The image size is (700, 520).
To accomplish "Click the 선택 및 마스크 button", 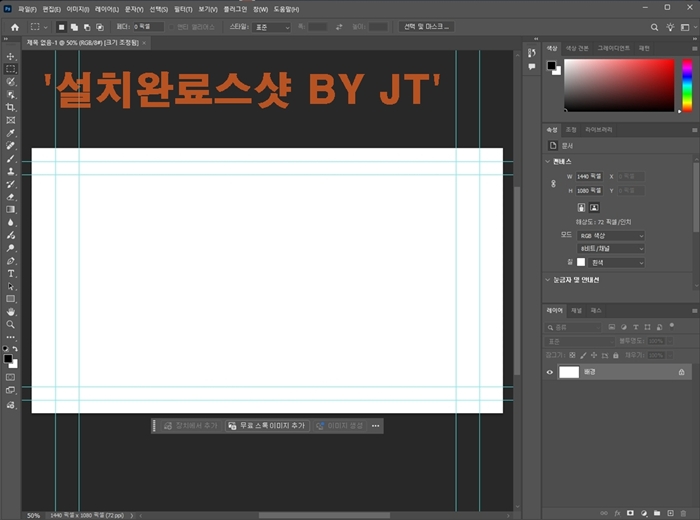I will tap(426, 27).
